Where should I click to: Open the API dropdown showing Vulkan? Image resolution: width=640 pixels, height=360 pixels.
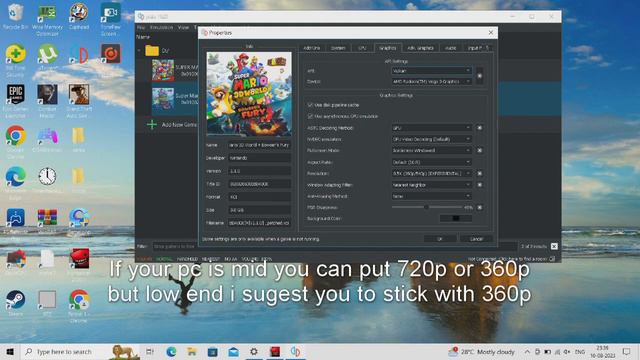click(x=431, y=71)
